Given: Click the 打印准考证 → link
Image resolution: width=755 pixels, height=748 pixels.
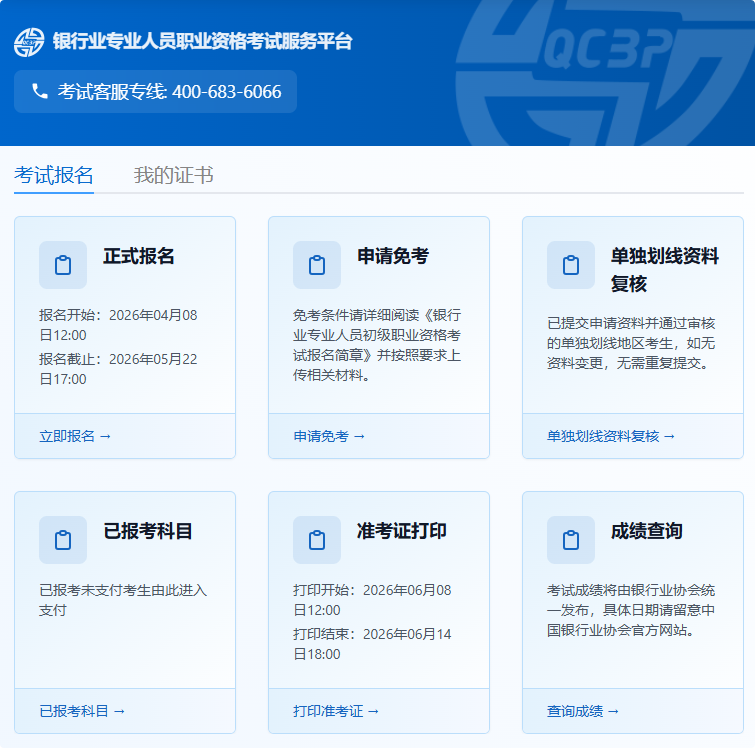Looking at the screenshot, I should pos(336,711).
